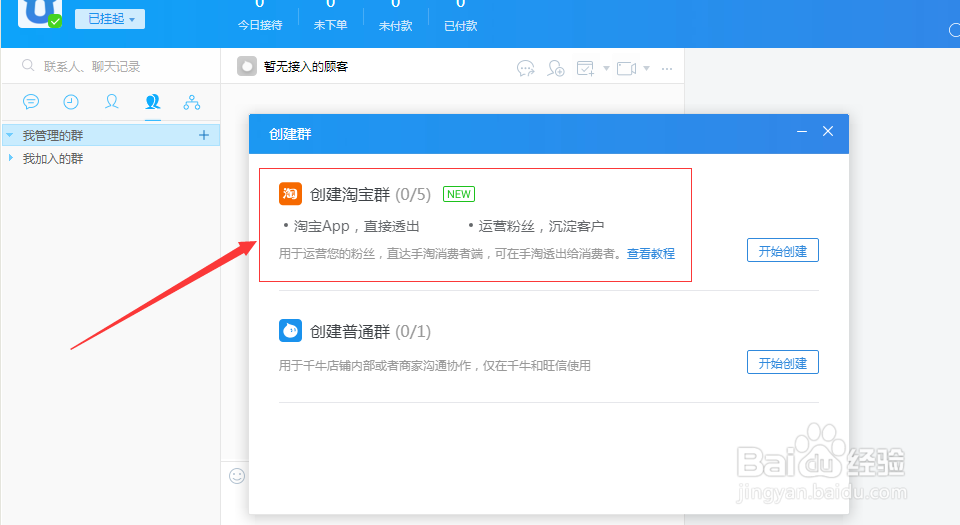The width and height of the screenshot is (960, 525).
Task: Click 开始创建 for the Taobao group
Action: 782,250
